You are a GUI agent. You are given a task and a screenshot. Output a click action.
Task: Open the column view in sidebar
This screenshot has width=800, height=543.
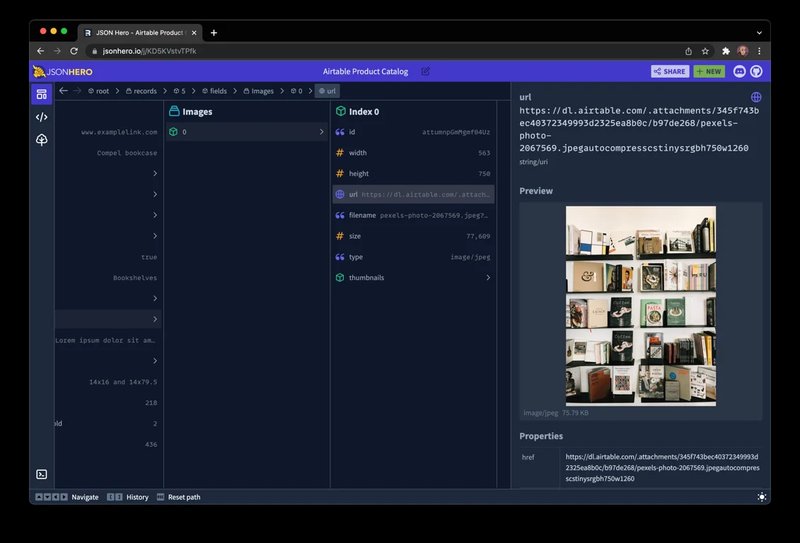(42, 94)
